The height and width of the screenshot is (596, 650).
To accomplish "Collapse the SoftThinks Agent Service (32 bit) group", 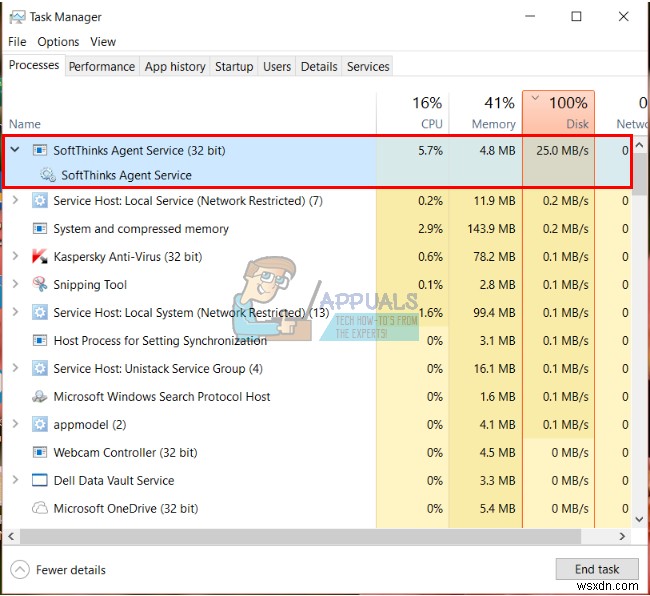I will pyautogui.click(x=15, y=149).
